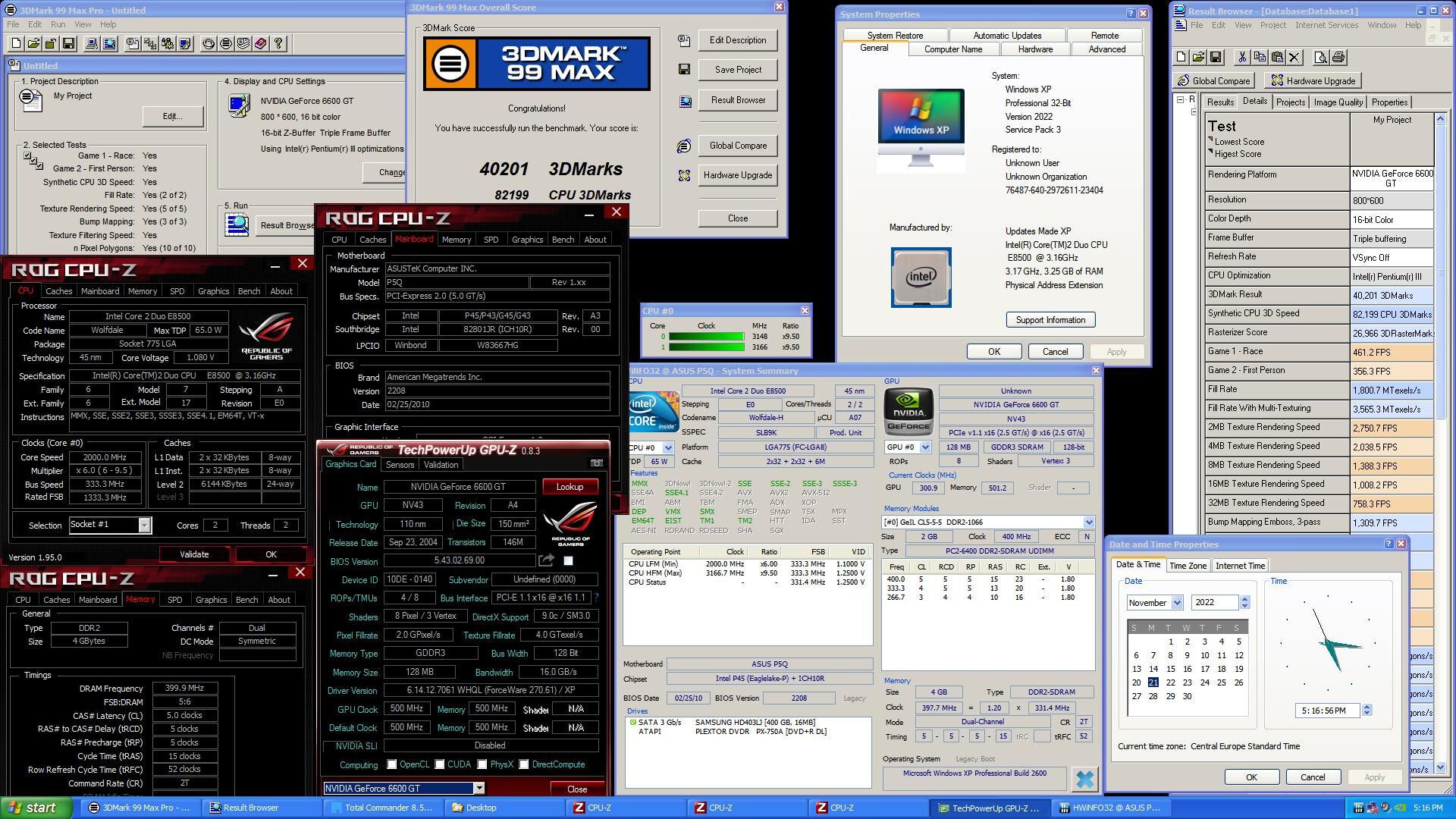Screen dimensions: 1456x819
Task: Click GPU-Z camera screenshot icon
Action: pos(597,463)
